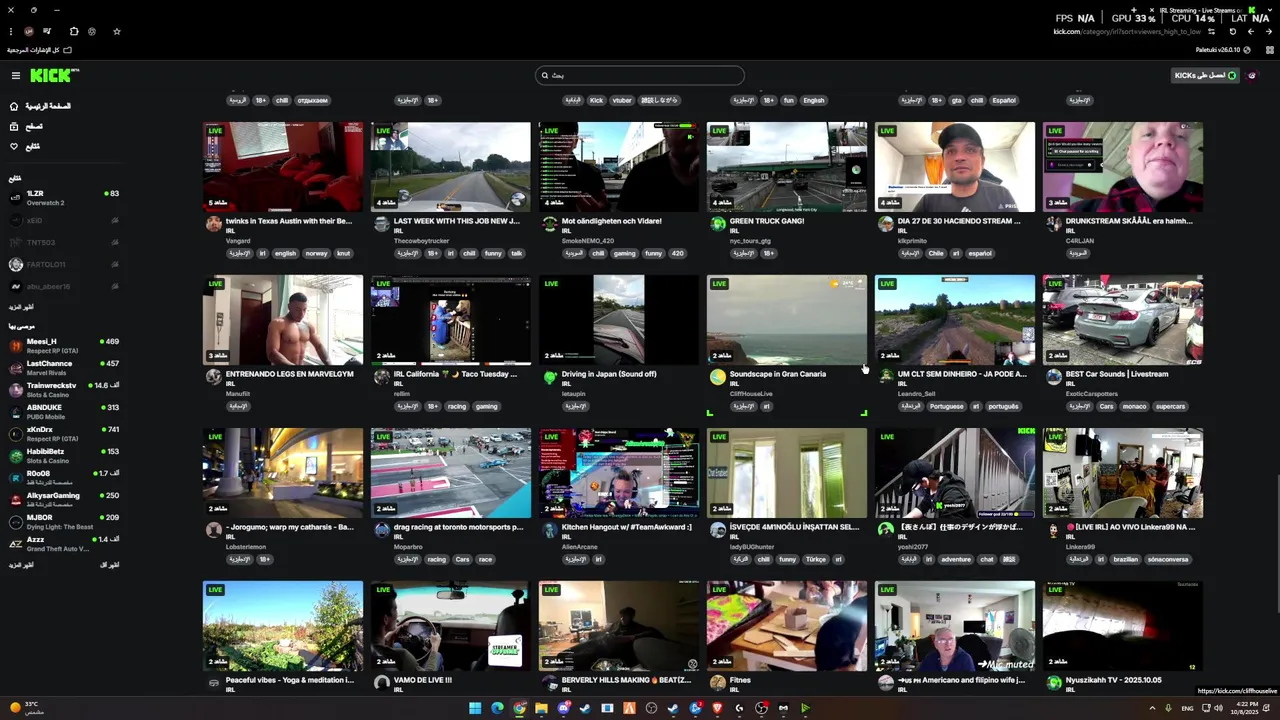Select the brazilian tag under Linkera99
The height and width of the screenshot is (720, 1280).
(1126, 559)
